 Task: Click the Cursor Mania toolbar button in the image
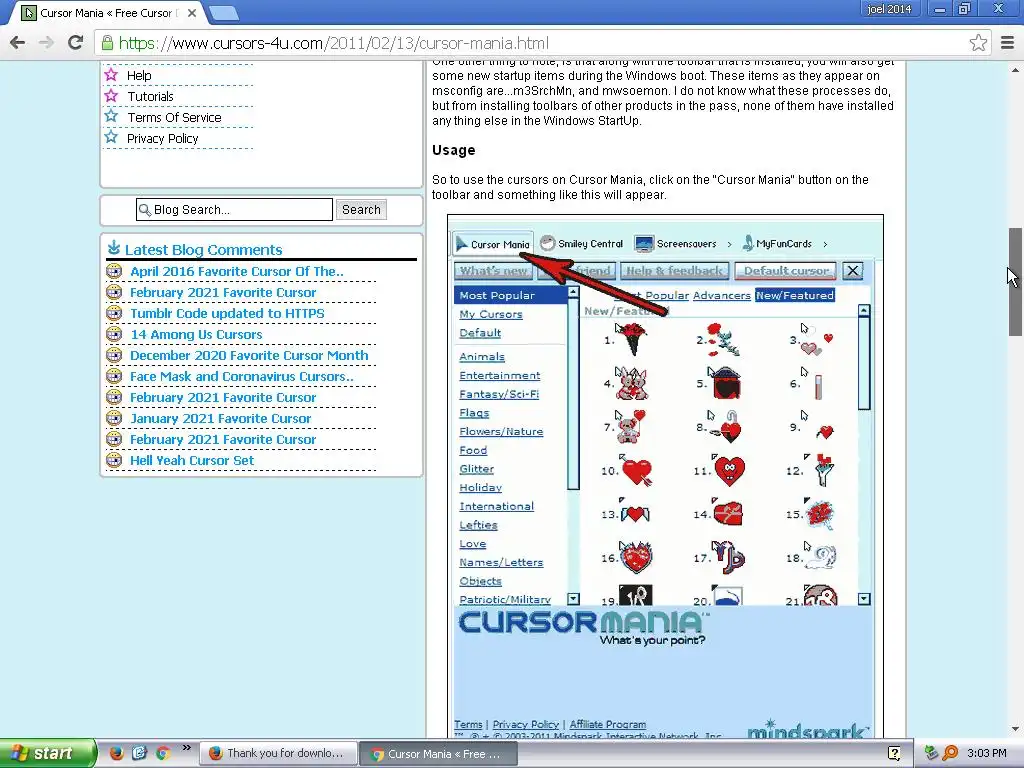[493, 244]
